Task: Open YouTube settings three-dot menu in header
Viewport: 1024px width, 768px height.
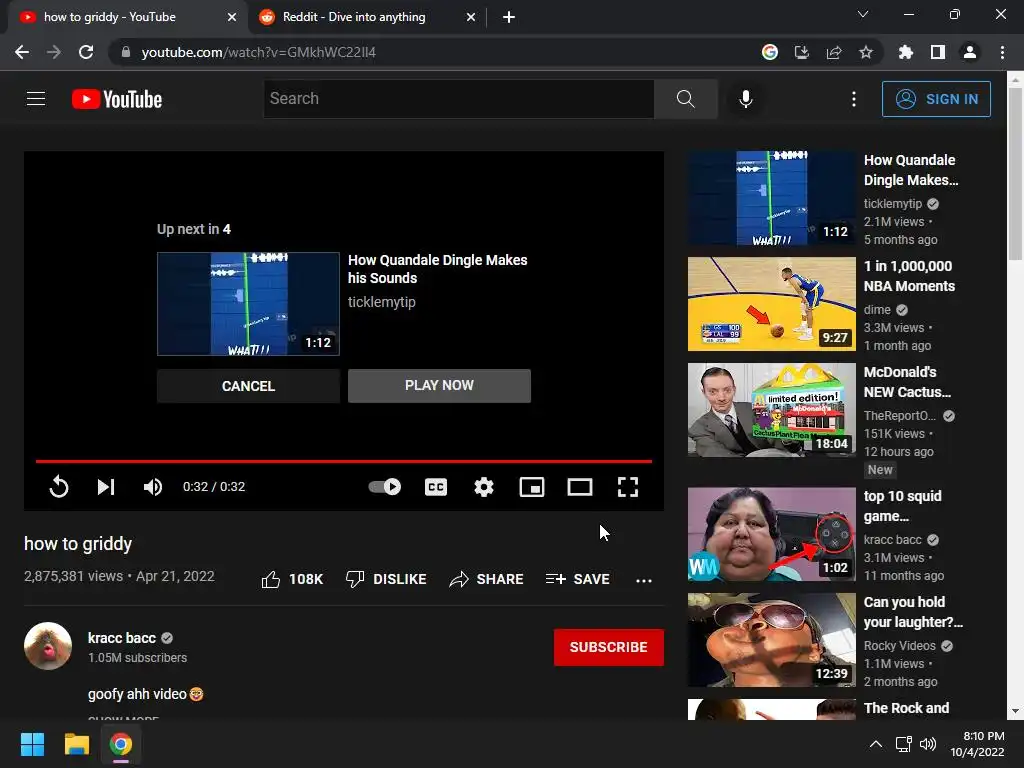Action: [x=854, y=99]
